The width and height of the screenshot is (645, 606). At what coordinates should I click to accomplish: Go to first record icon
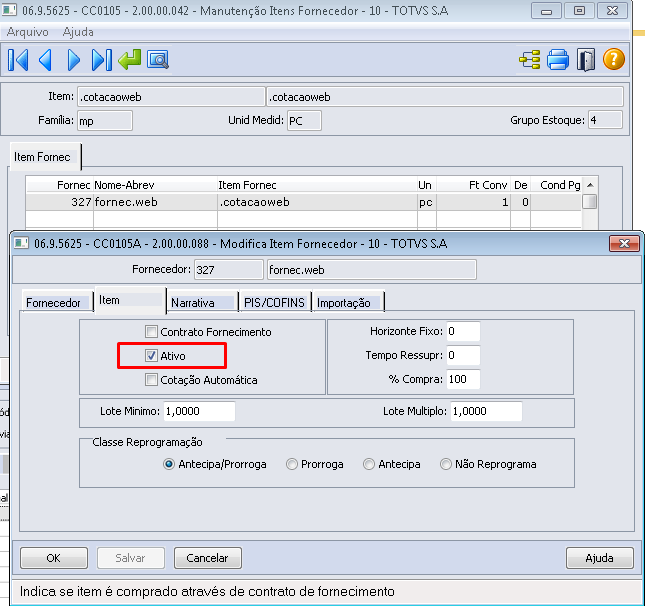[x=18, y=60]
